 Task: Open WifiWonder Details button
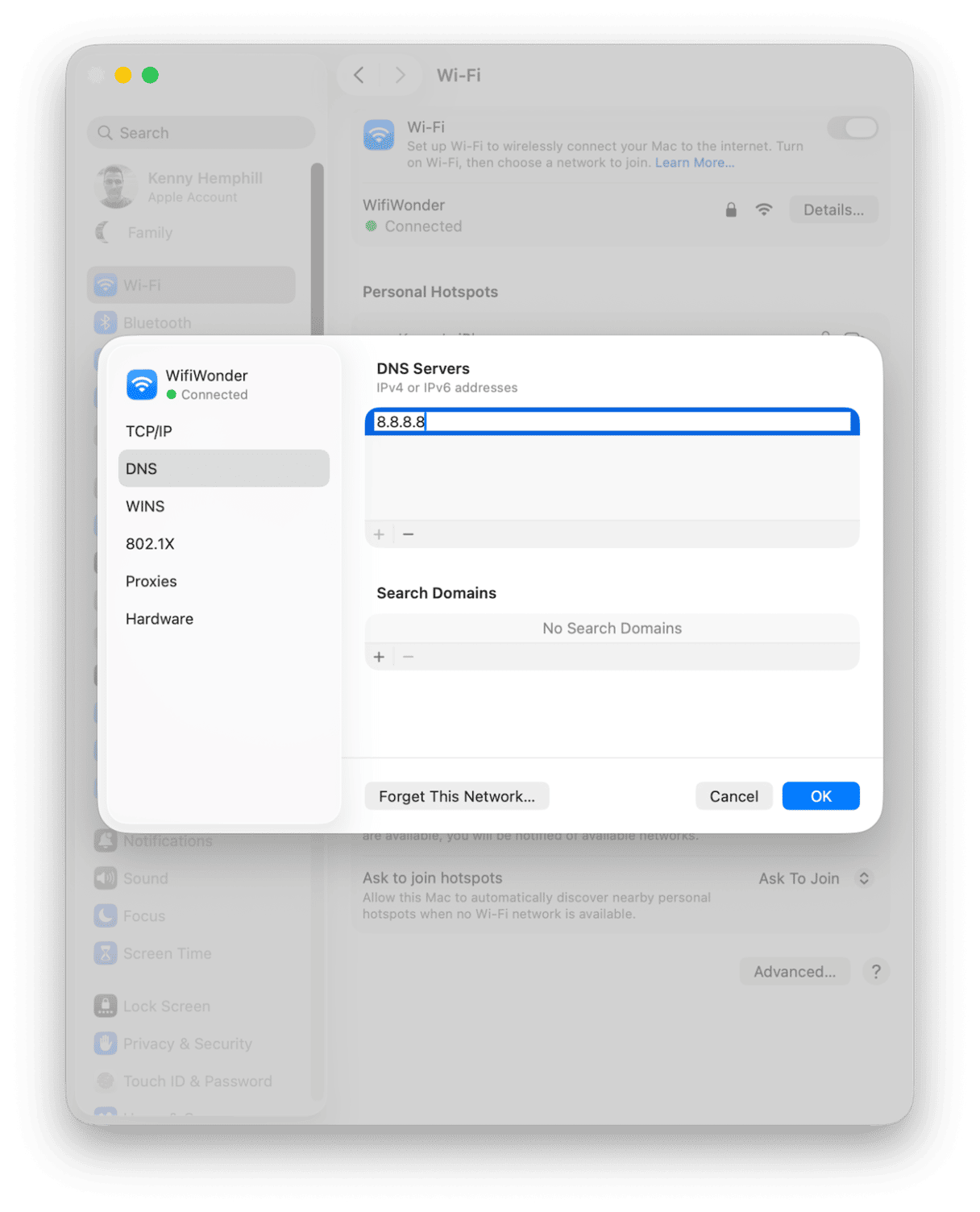833,210
